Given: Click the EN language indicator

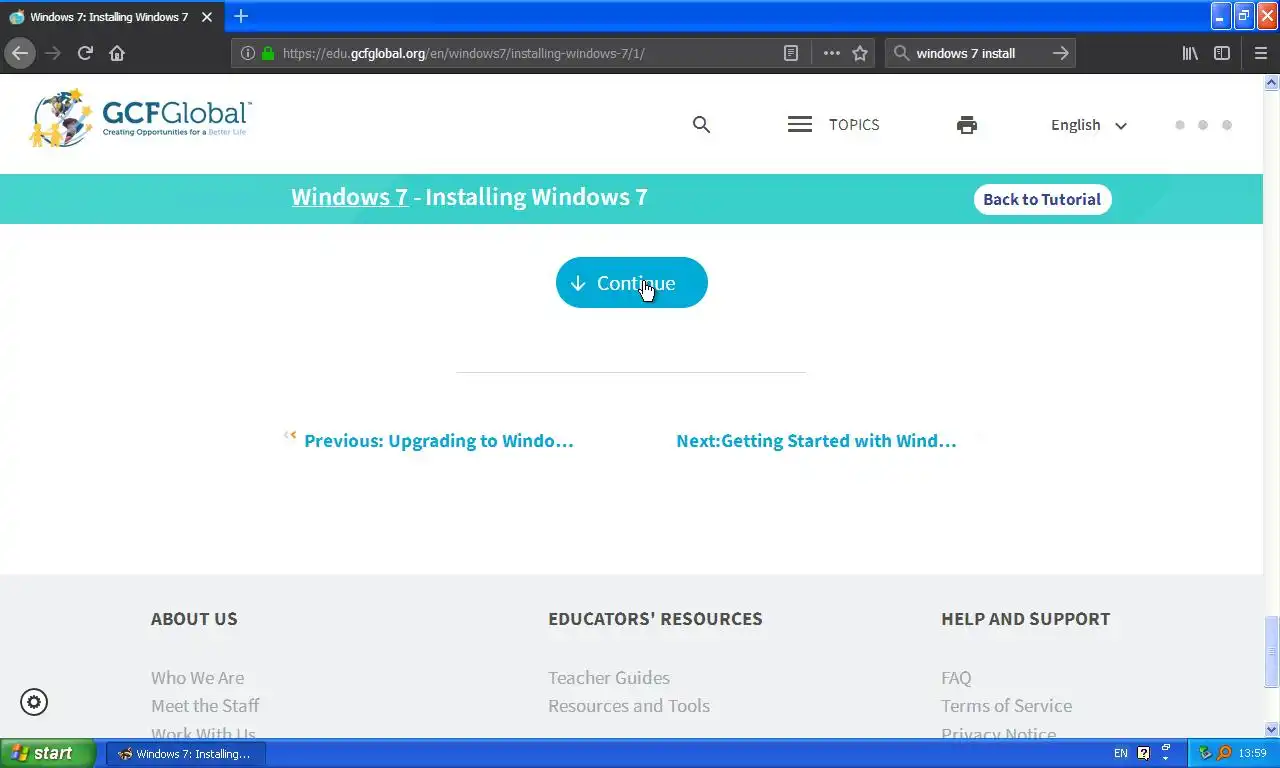Looking at the screenshot, I should (x=1120, y=753).
